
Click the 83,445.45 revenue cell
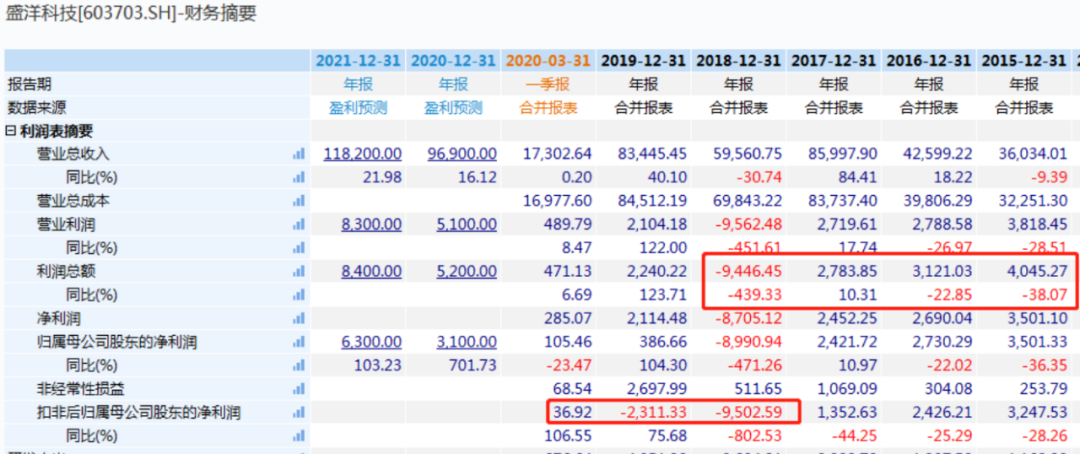(654, 154)
